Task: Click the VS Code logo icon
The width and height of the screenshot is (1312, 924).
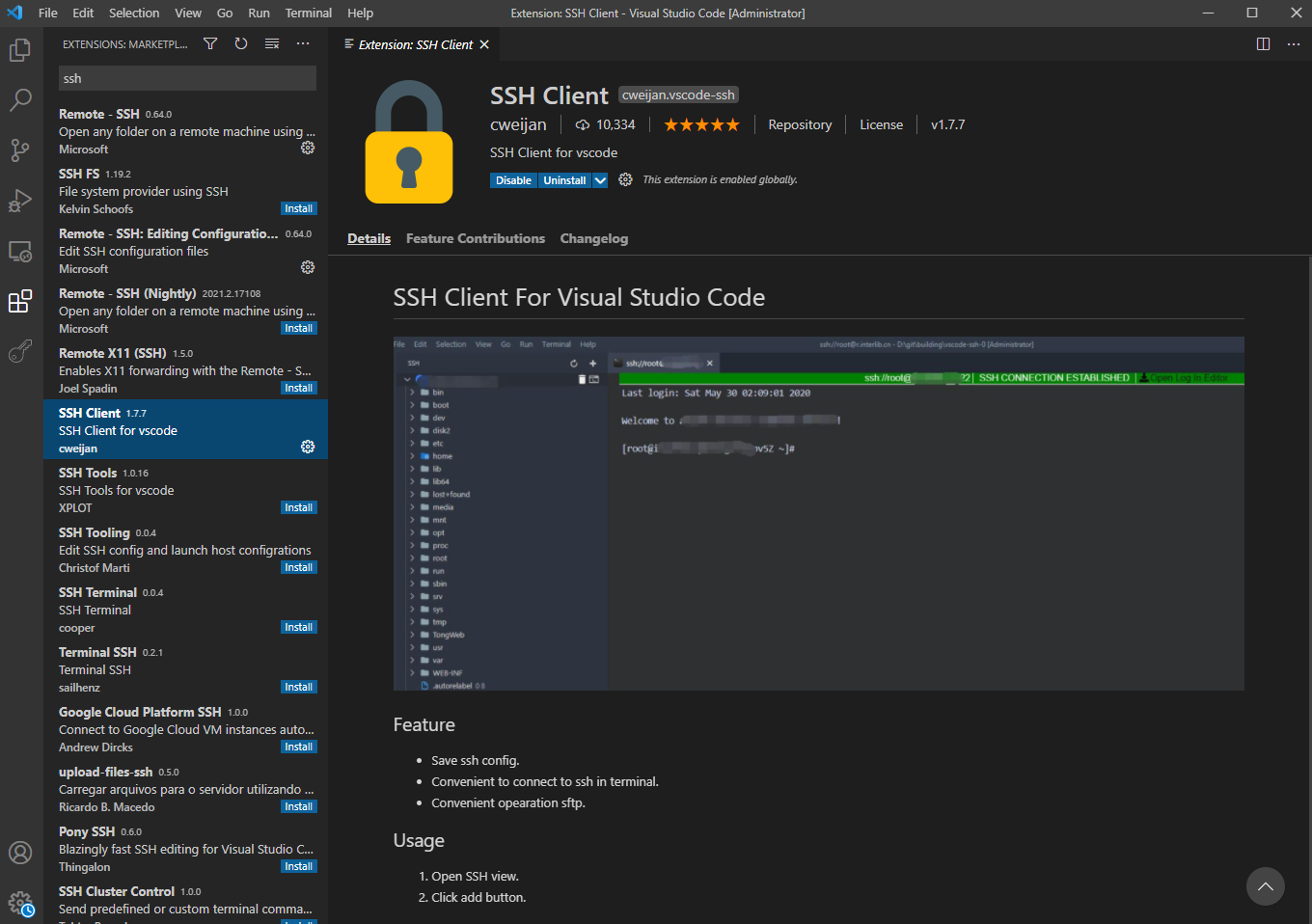Action: [14, 13]
